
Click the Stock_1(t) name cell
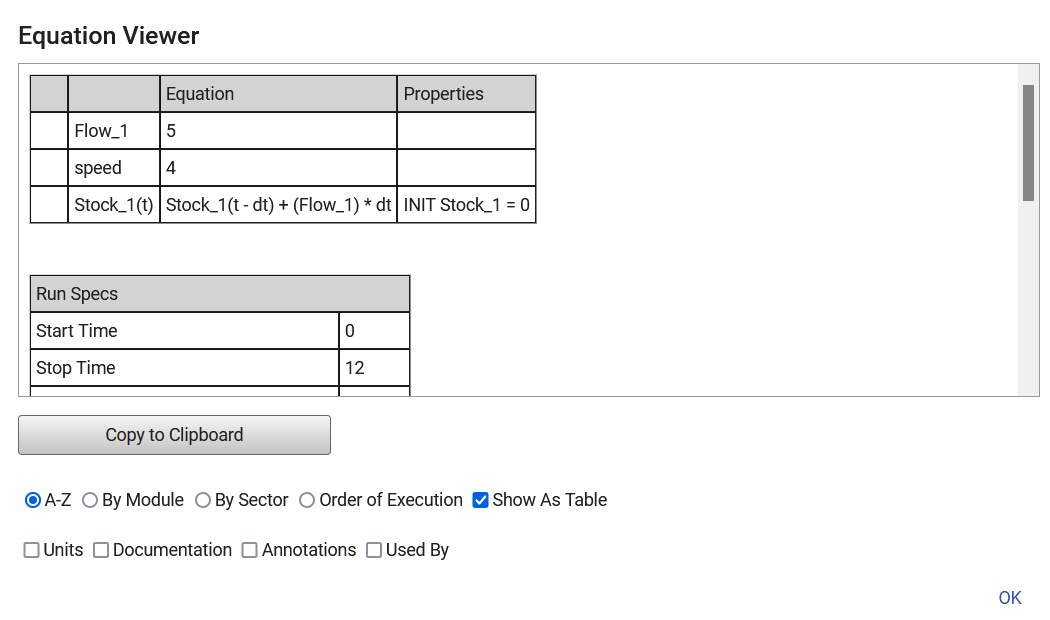point(113,205)
